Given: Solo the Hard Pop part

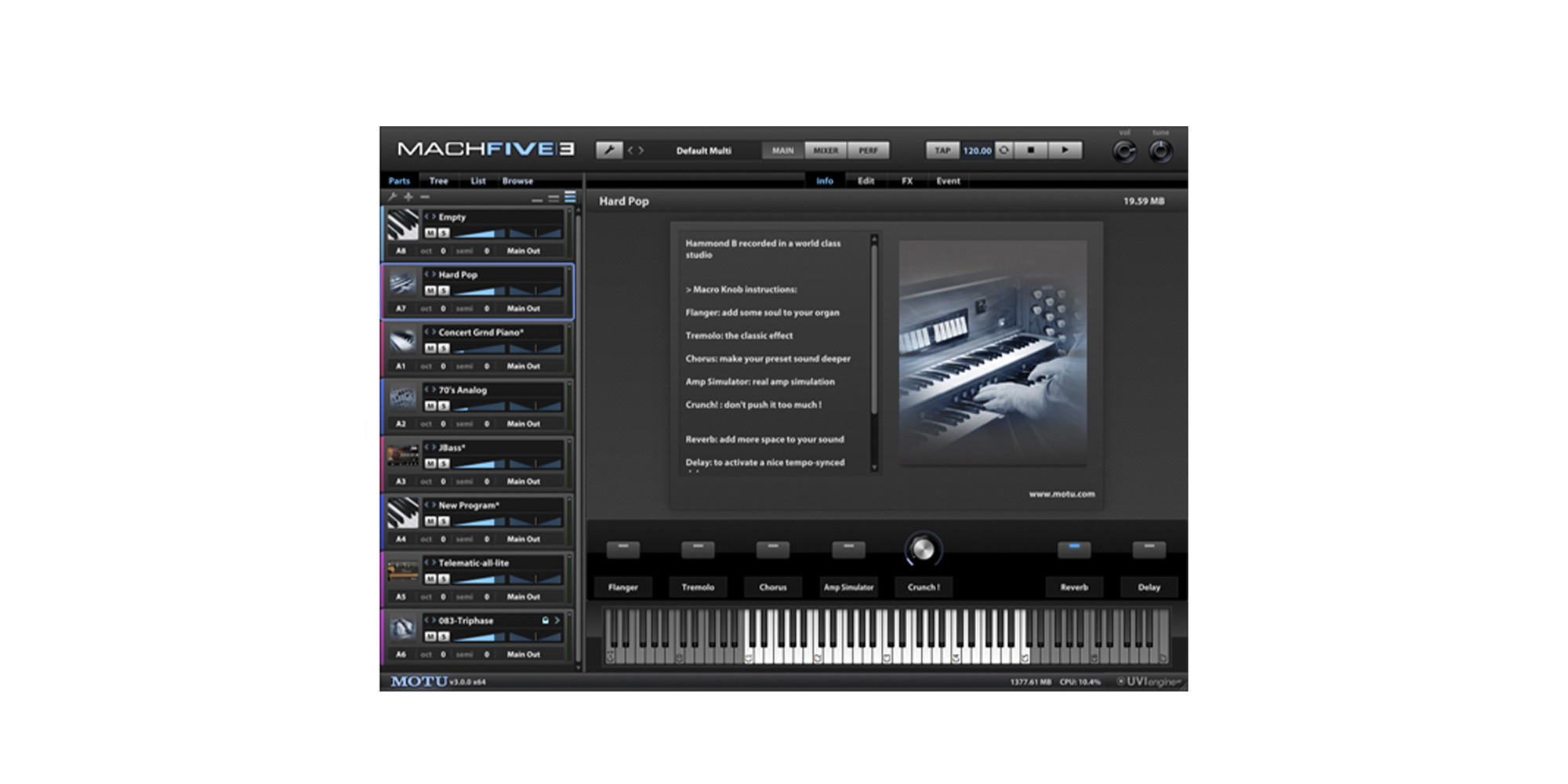Looking at the screenshot, I should tap(444, 291).
